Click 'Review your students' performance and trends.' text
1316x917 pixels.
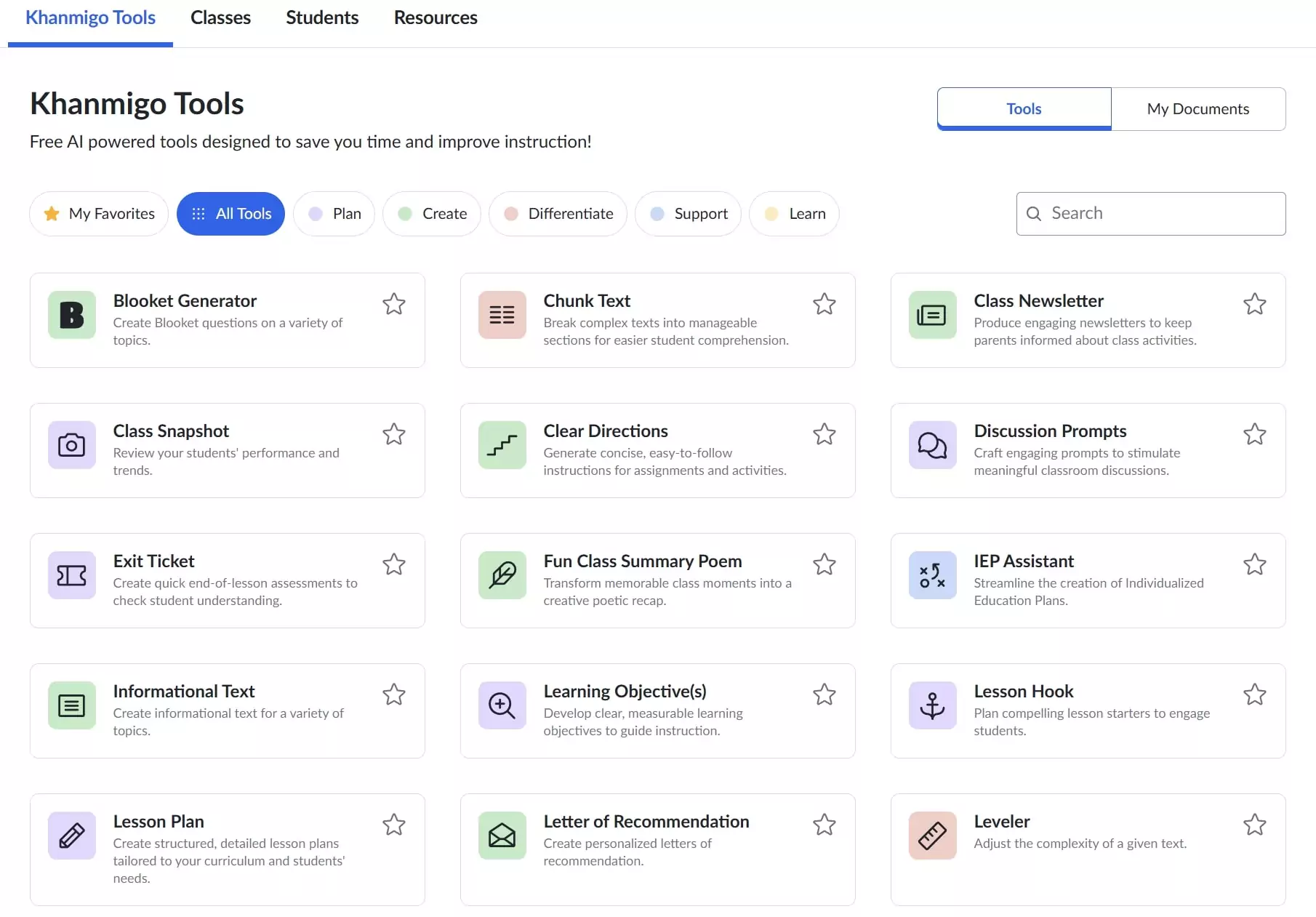pos(226,462)
